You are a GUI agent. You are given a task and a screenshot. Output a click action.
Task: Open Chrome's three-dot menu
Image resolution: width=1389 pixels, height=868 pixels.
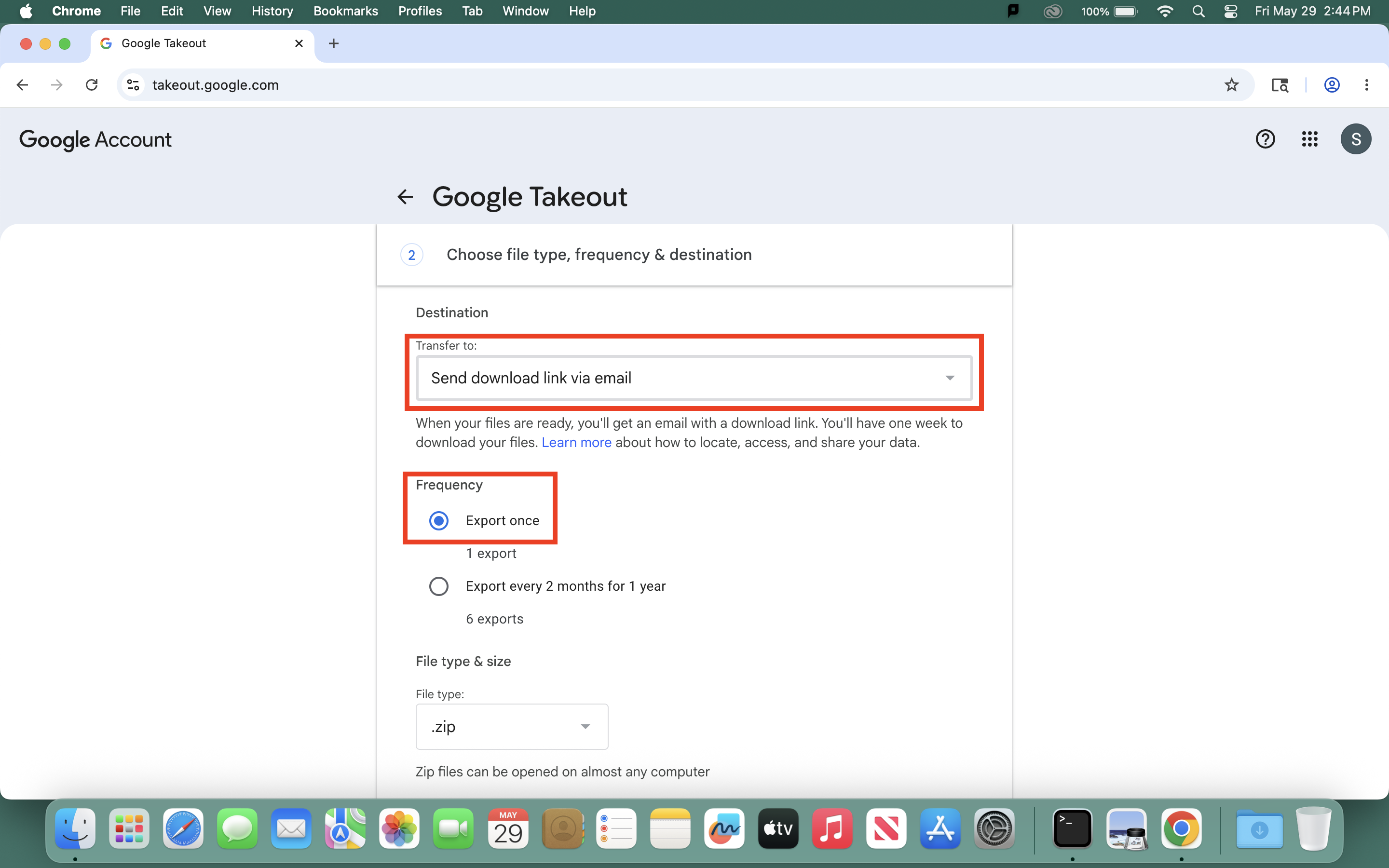1367,85
